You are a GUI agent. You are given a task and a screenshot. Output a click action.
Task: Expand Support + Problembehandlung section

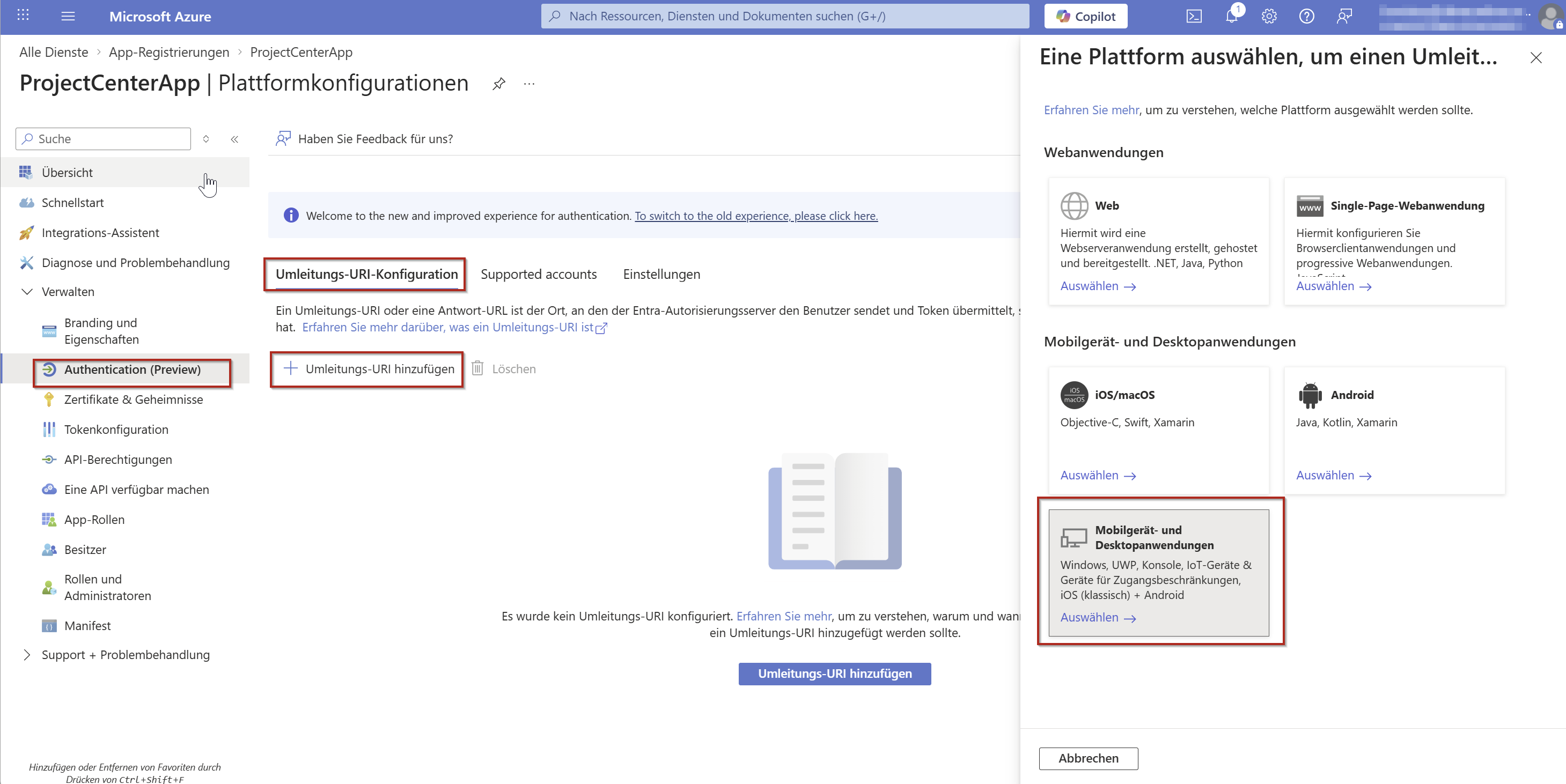[x=27, y=655]
